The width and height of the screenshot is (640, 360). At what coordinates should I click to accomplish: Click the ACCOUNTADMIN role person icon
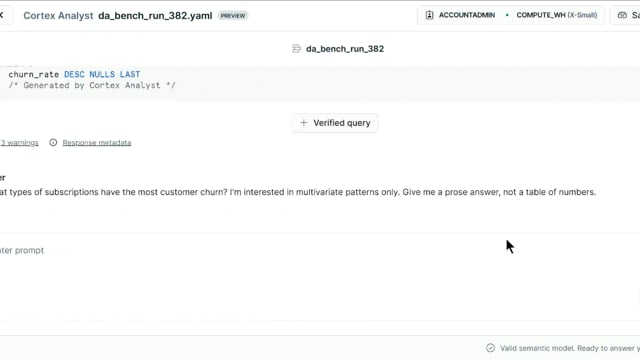point(429,15)
